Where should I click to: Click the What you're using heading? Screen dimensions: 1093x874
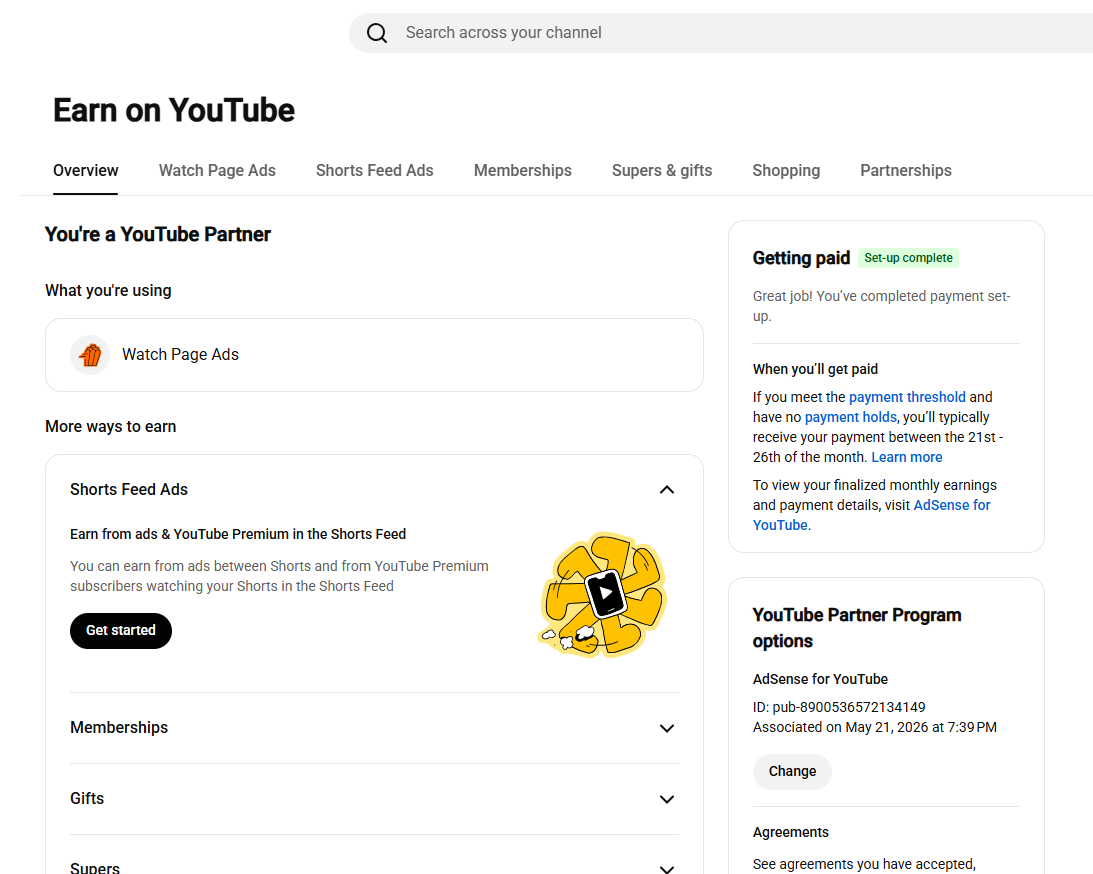pos(108,291)
